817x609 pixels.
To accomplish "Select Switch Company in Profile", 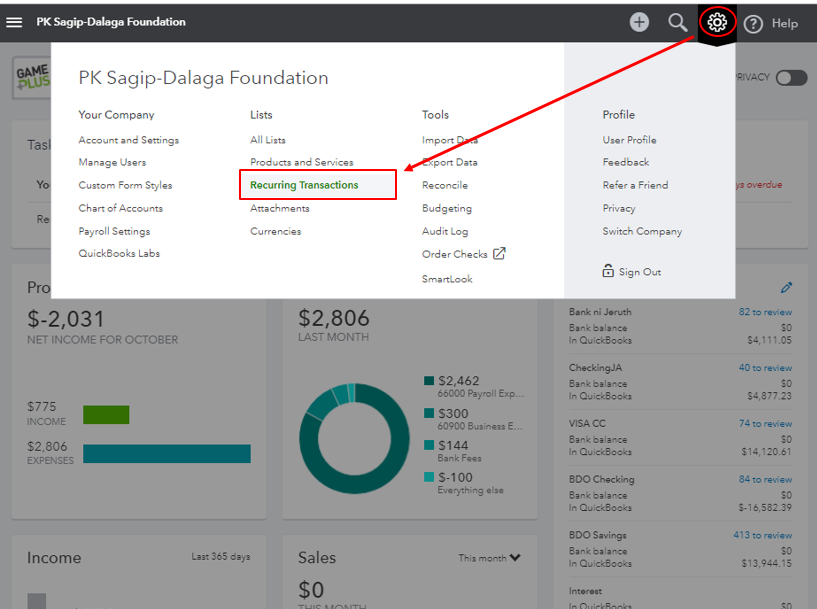I will pyautogui.click(x=642, y=231).
